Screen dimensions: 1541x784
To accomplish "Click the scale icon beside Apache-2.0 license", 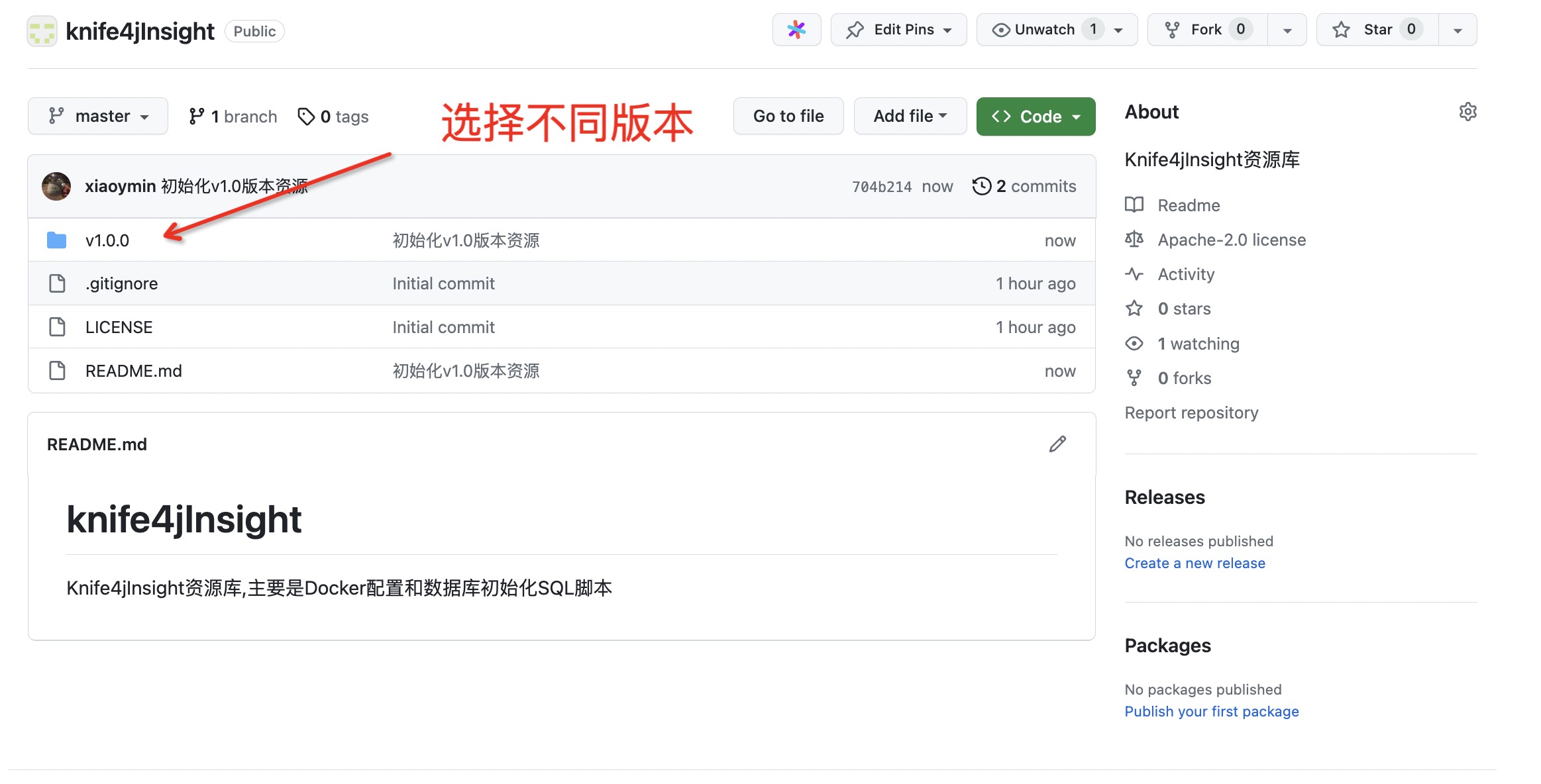I will click(1134, 239).
